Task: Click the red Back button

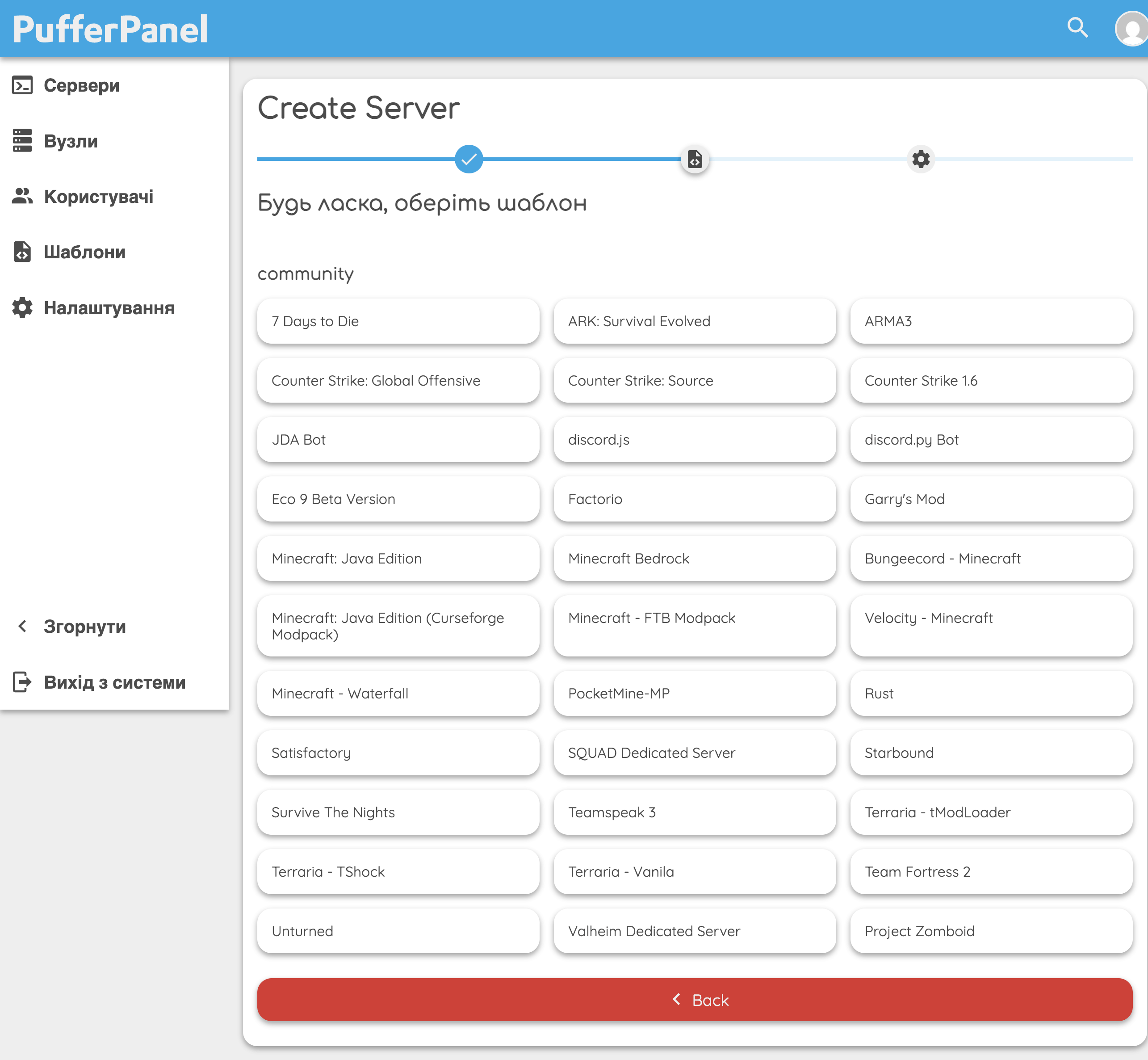Action: tap(695, 1000)
